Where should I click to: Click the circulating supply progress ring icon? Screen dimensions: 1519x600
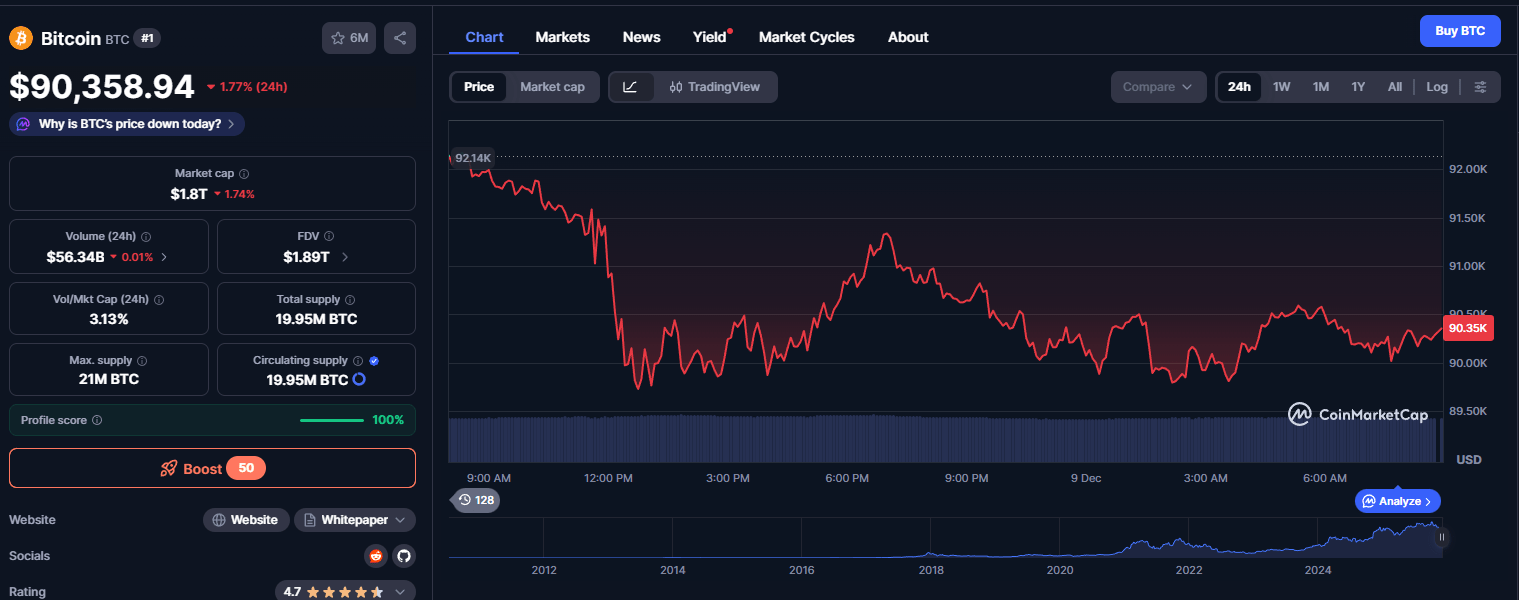coord(359,380)
